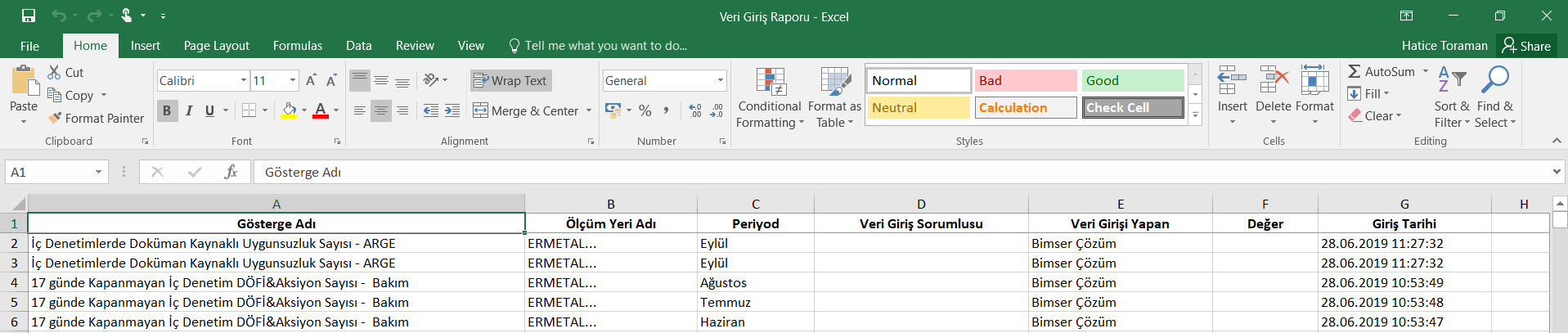Viewport: 1568px width, 333px height.
Task: Click the Find & Select magnifier icon
Action: tap(1495, 81)
